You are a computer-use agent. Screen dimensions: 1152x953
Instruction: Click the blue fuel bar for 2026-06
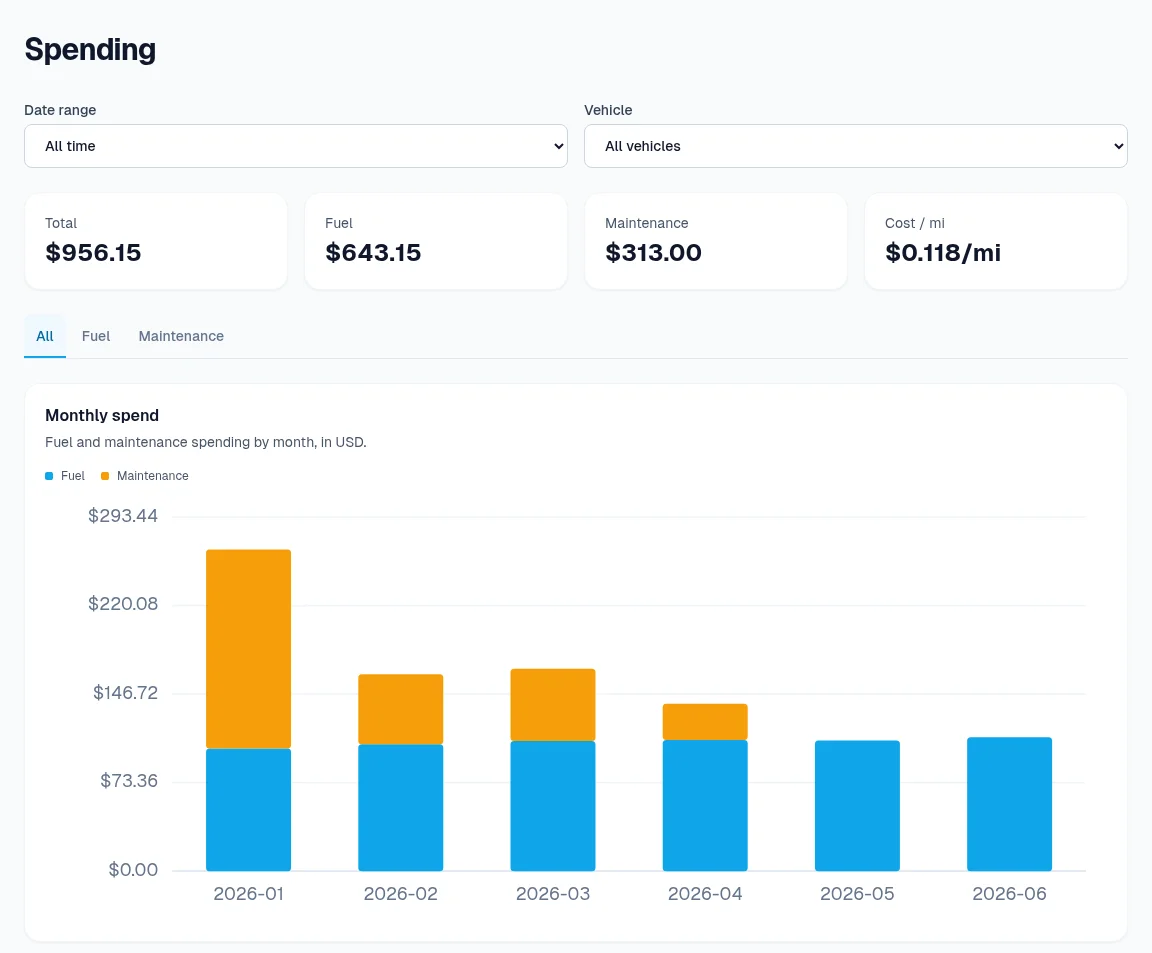(x=1009, y=804)
